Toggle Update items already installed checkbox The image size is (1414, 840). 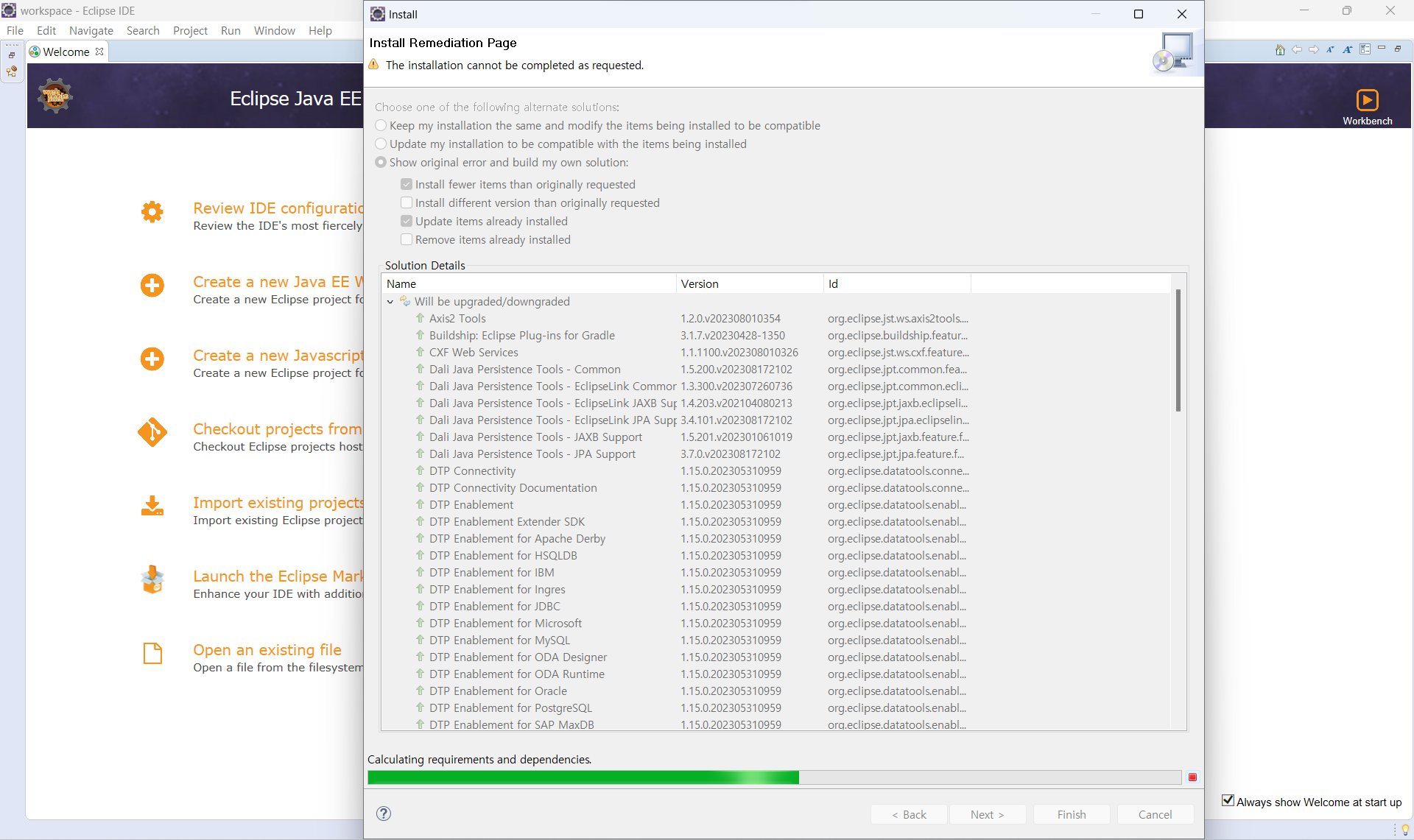(407, 221)
